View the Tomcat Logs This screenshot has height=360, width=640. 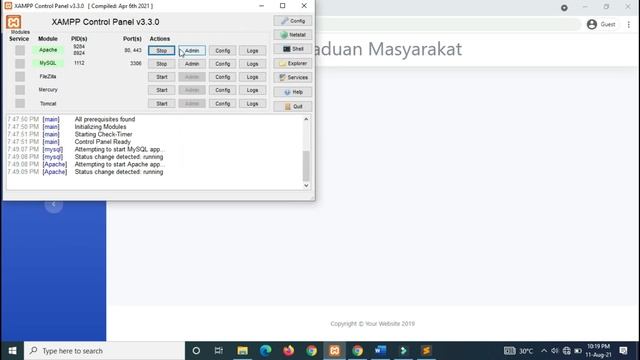(252, 104)
